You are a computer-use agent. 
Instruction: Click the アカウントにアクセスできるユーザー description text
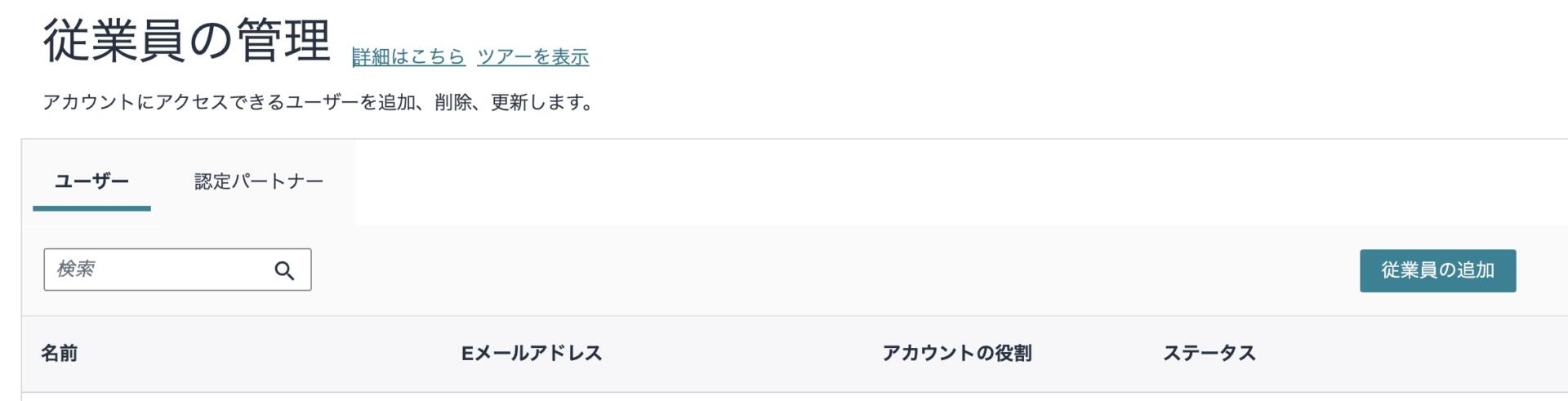coord(318,103)
